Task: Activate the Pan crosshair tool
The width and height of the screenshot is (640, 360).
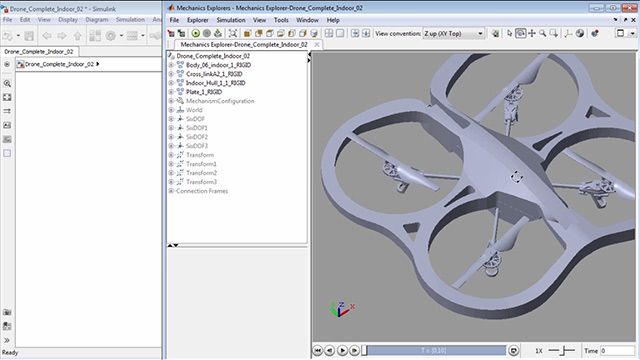Action: click(x=532, y=33)
